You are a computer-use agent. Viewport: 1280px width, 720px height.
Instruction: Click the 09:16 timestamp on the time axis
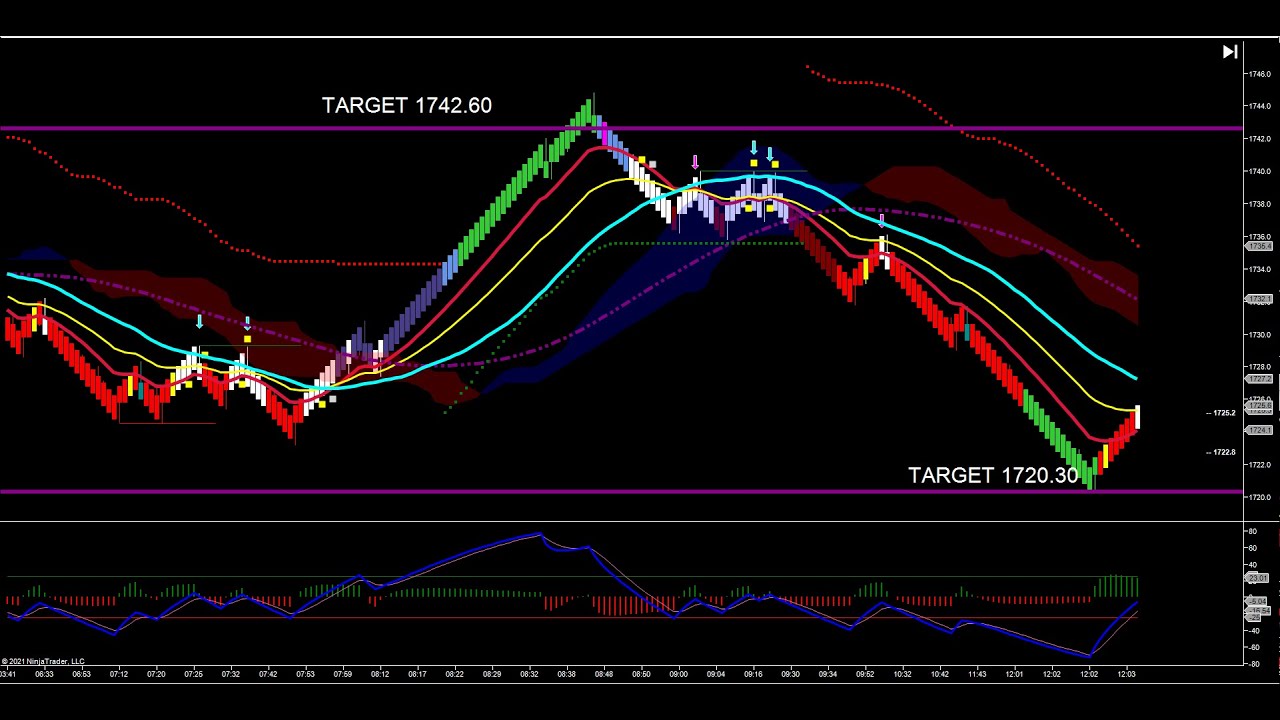(x=753, y=674)
